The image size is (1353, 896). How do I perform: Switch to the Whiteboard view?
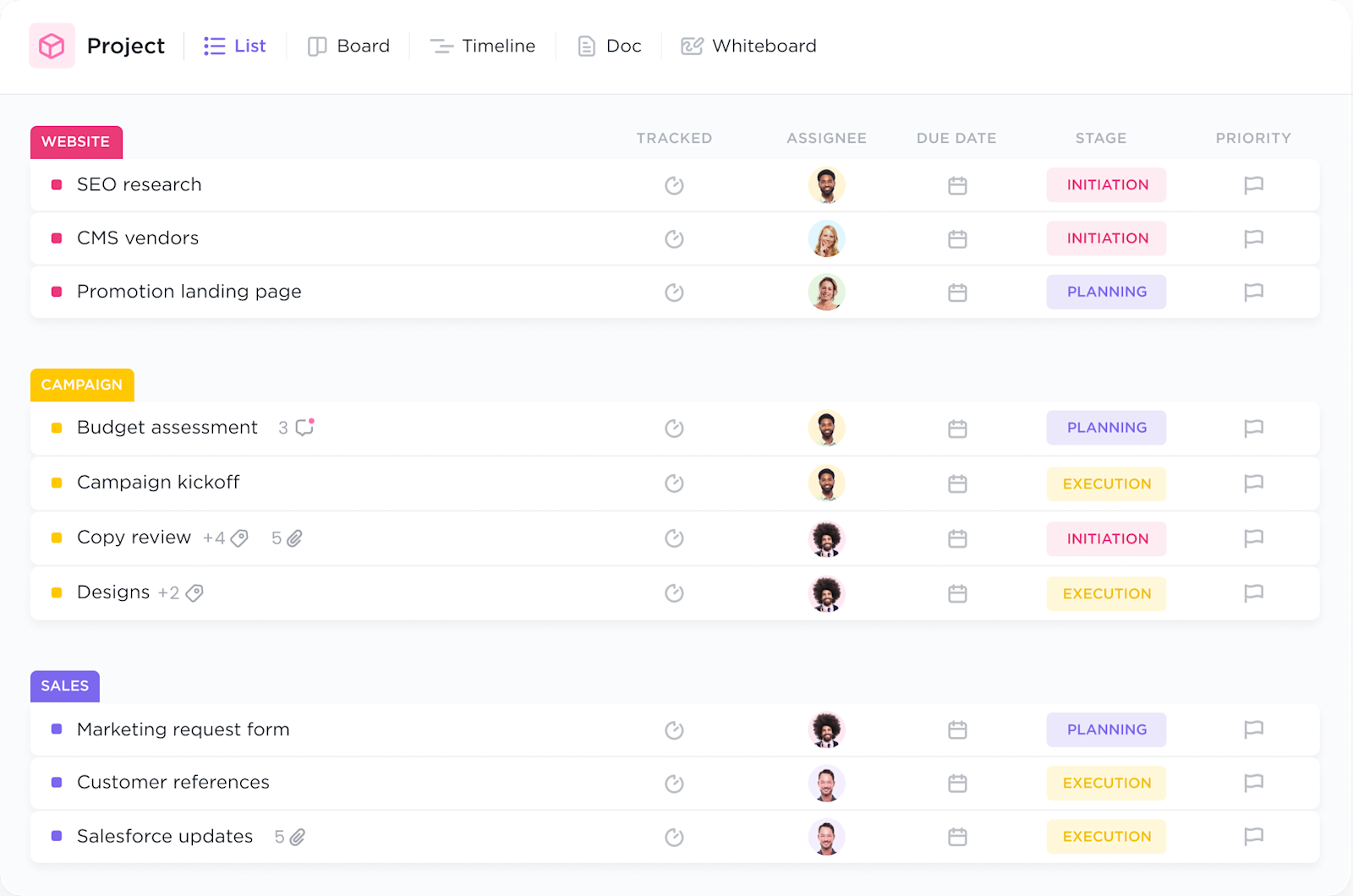748,46
